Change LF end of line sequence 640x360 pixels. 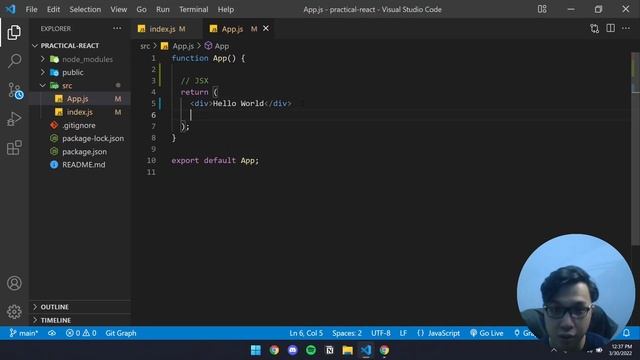click(403, 333)
